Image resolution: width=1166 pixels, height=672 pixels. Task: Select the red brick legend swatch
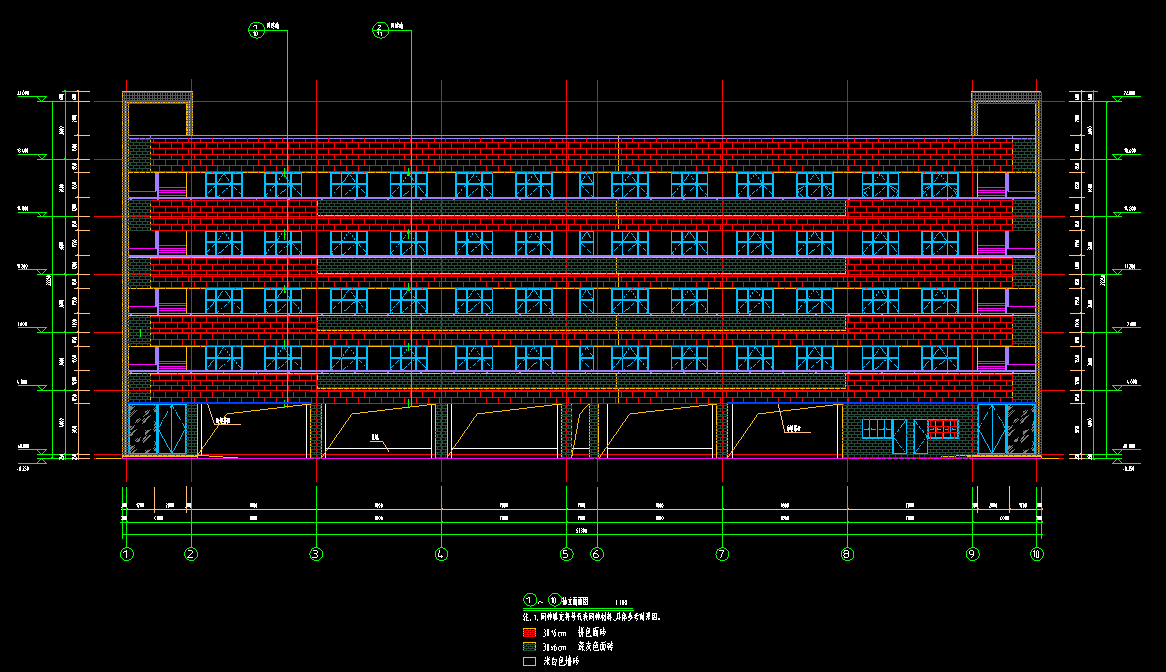click(x=529, y=633)
